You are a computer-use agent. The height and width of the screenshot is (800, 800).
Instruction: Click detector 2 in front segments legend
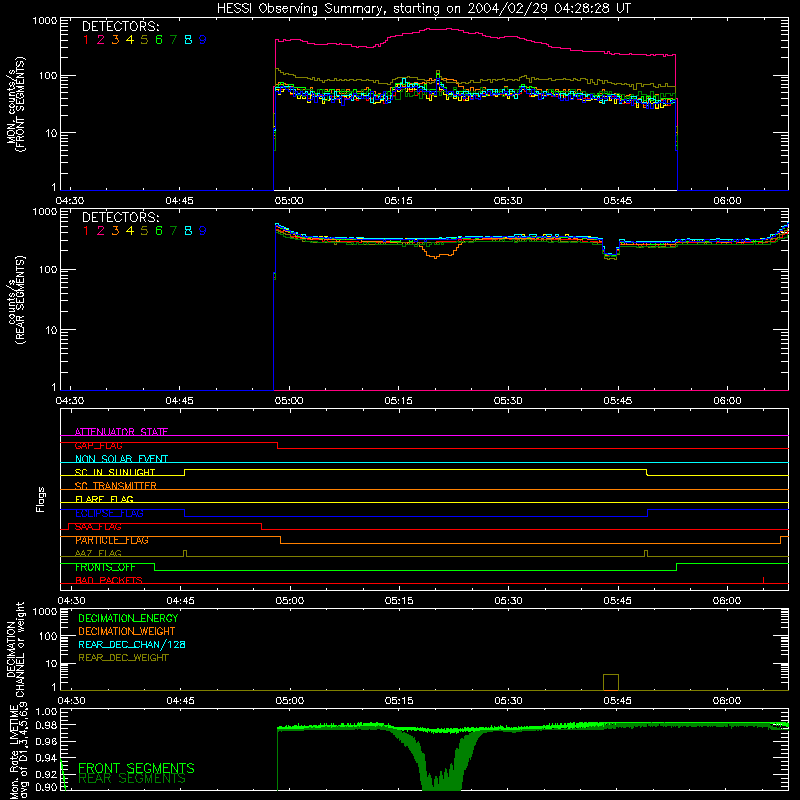pyautogui.click(x=101, y=40)
